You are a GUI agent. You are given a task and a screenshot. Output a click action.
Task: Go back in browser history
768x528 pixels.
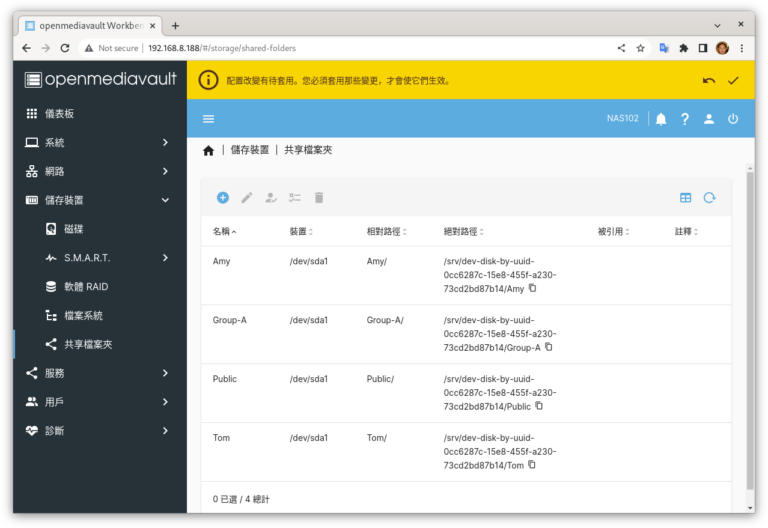tap(26, 48)
